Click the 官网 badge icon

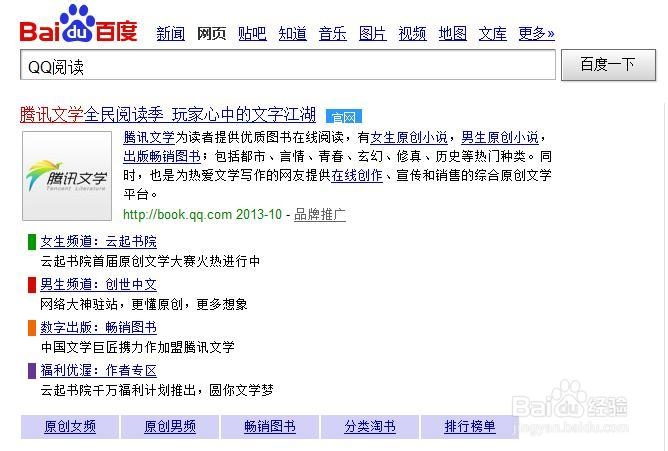[x=344, y=116]
